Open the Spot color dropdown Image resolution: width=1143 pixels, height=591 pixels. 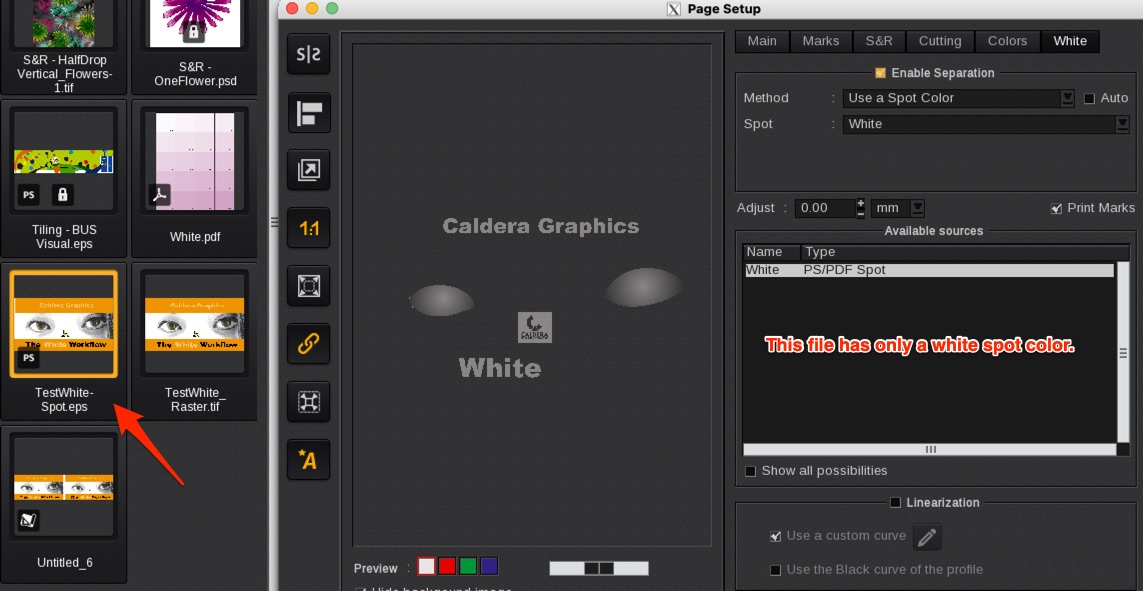(x=1122, y=124)
